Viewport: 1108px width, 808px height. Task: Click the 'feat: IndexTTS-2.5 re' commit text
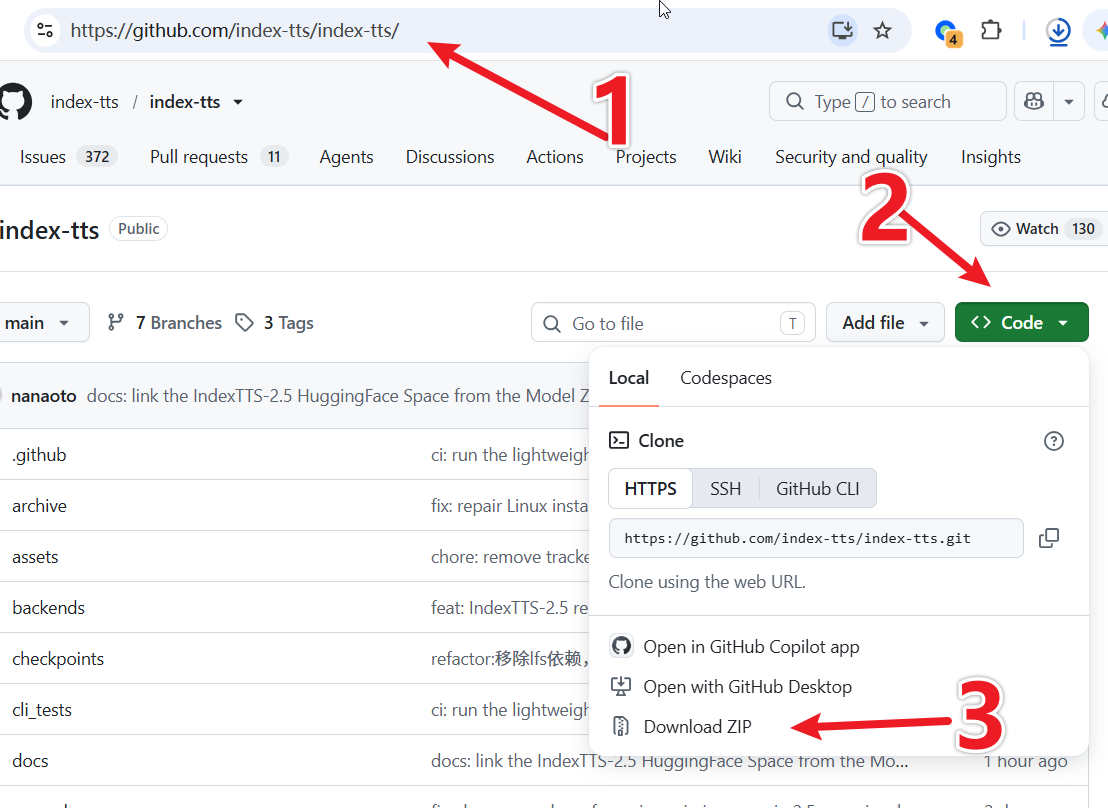509,608
